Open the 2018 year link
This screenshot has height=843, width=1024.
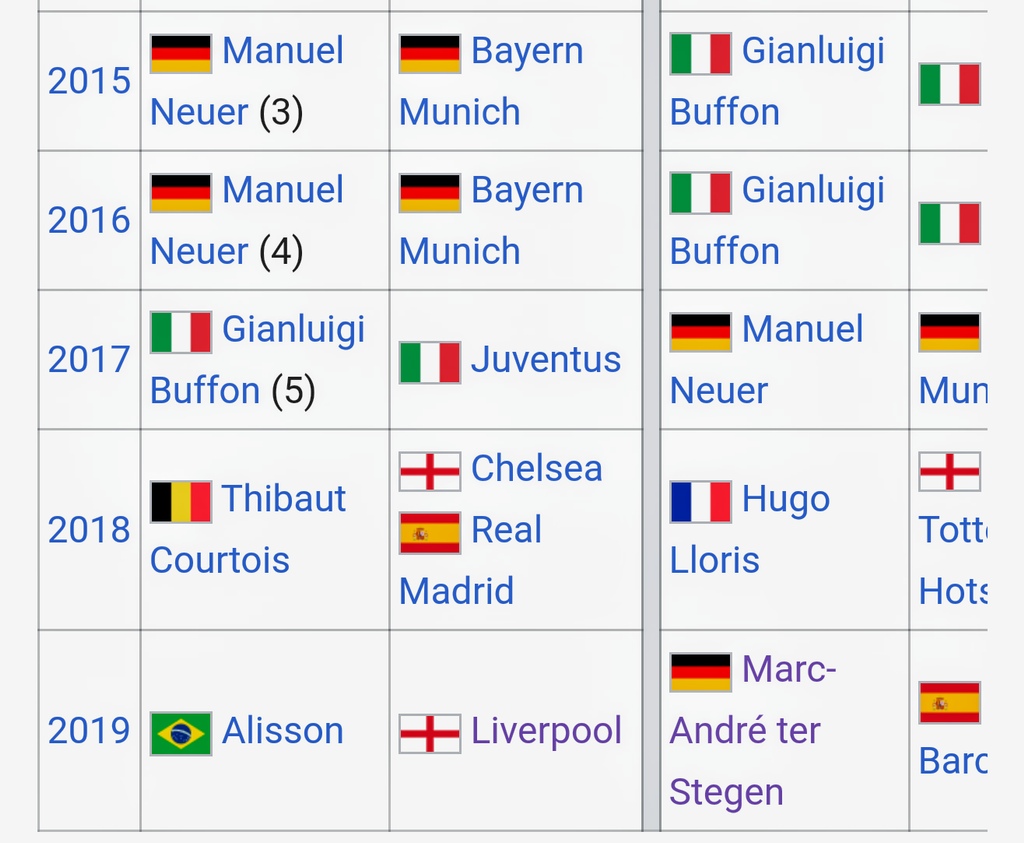coord(89,530)
